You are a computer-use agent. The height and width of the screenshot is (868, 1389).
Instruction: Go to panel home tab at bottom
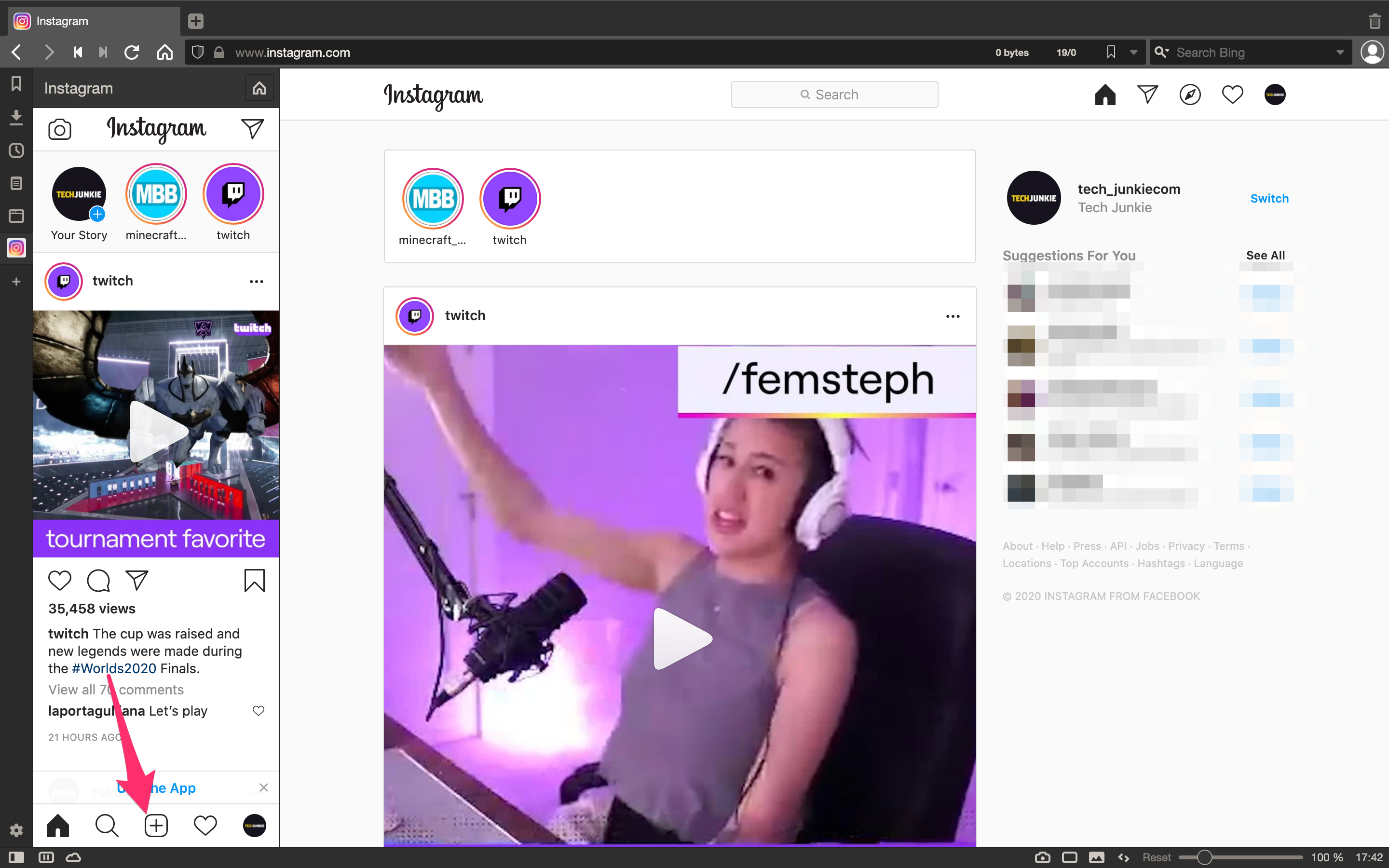pyautogui.click(x=58, y=826)
